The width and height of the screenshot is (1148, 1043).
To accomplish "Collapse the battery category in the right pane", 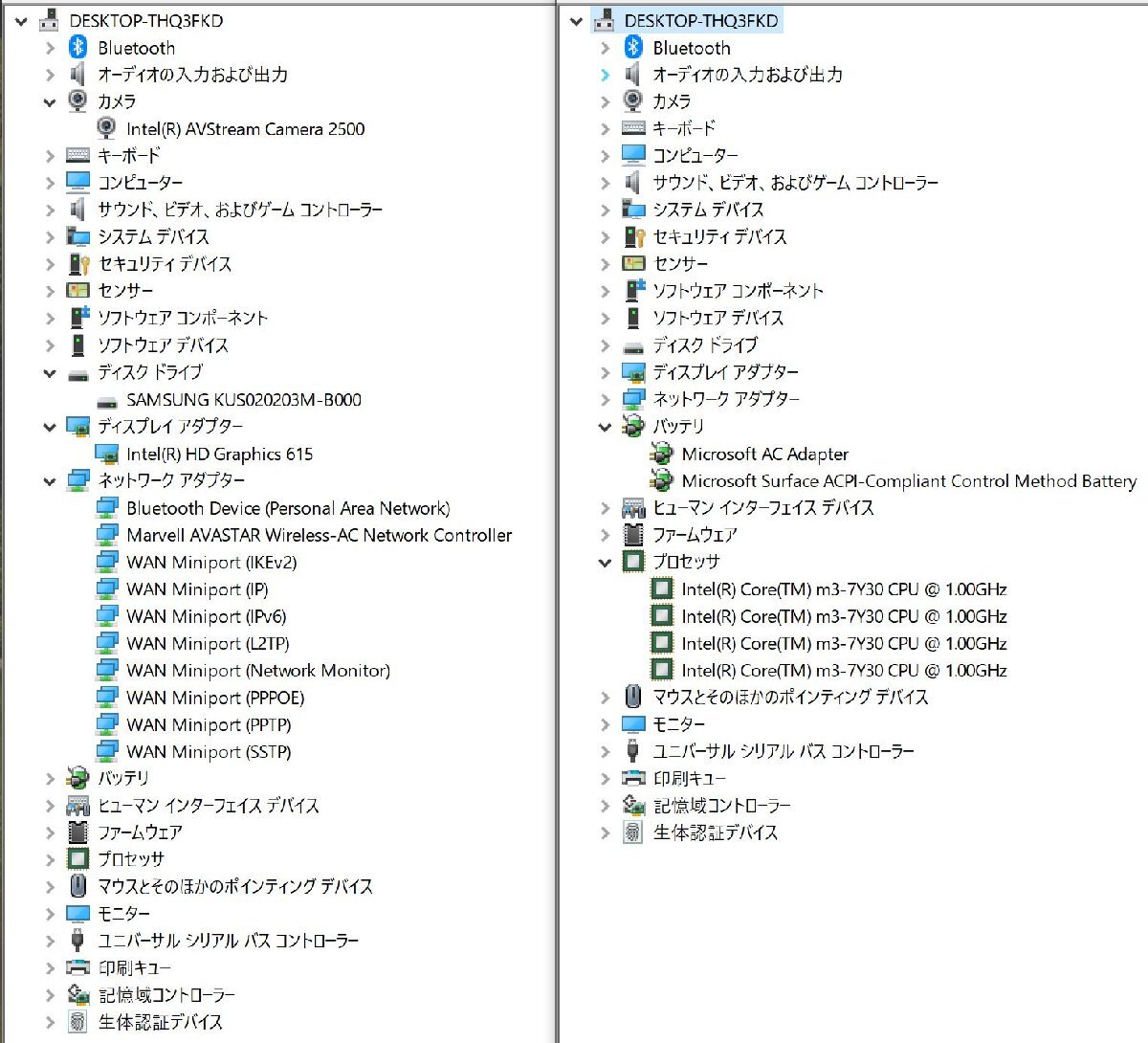I will click(x=605, y=427).
